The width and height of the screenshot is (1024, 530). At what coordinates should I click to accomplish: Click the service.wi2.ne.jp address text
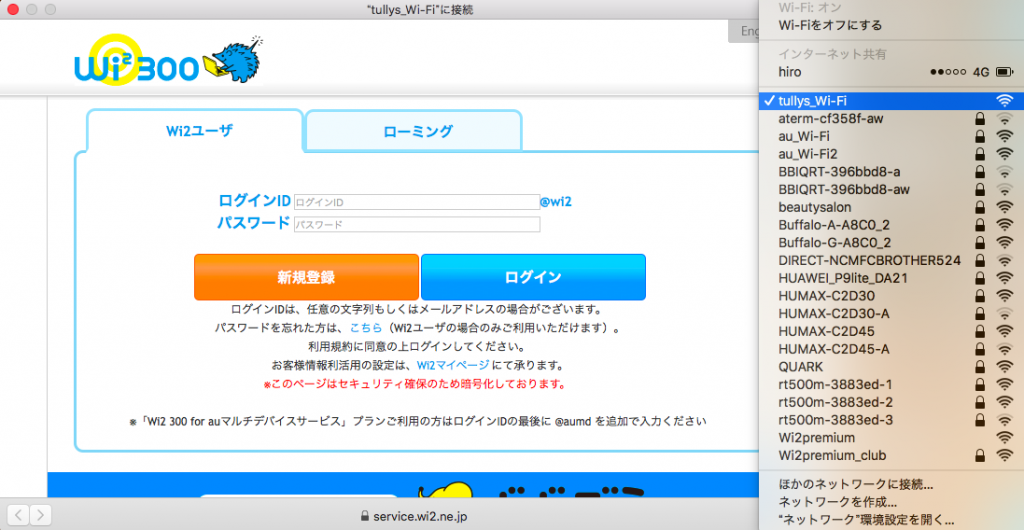pos(419,516)
